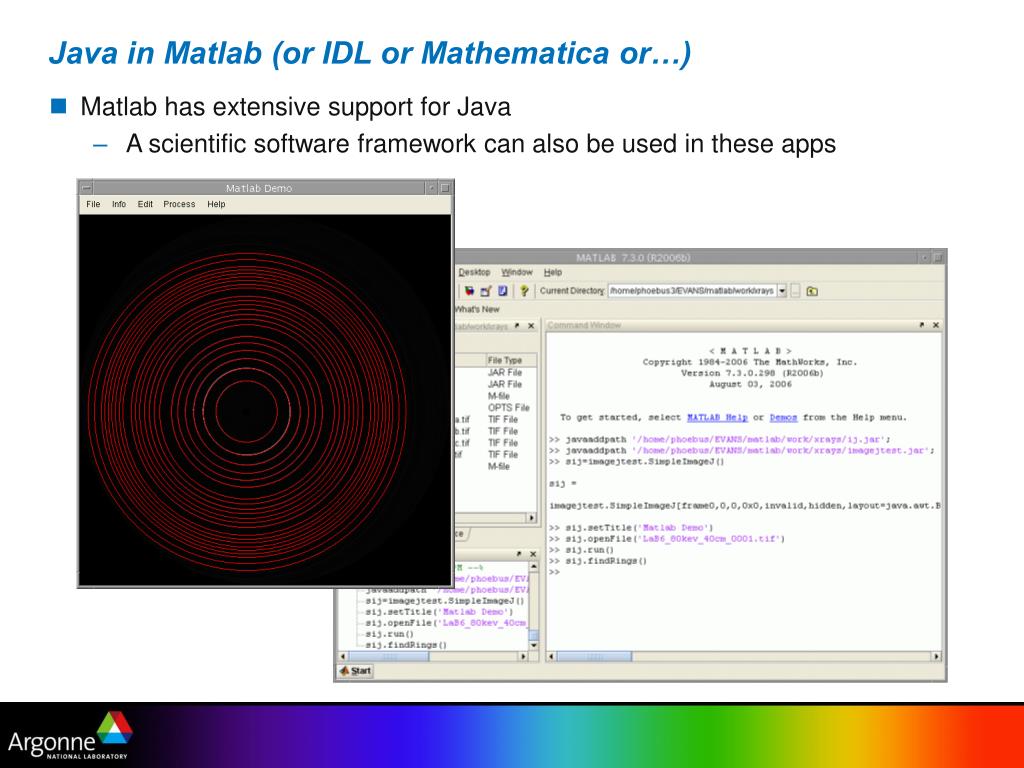This screenshot has height=768, width=1024.
Task: Go up one folder level icon
Action: (x=812, y=291)
